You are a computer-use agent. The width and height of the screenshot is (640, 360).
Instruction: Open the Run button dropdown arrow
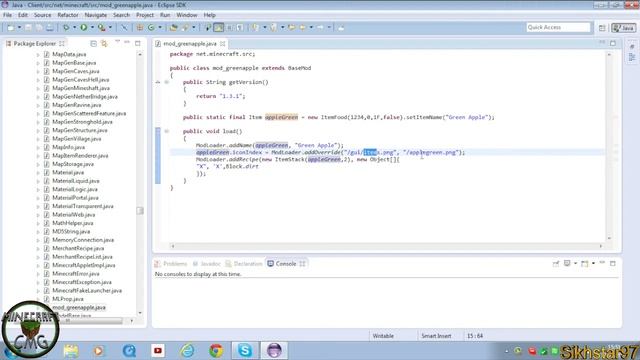[92, 27]
